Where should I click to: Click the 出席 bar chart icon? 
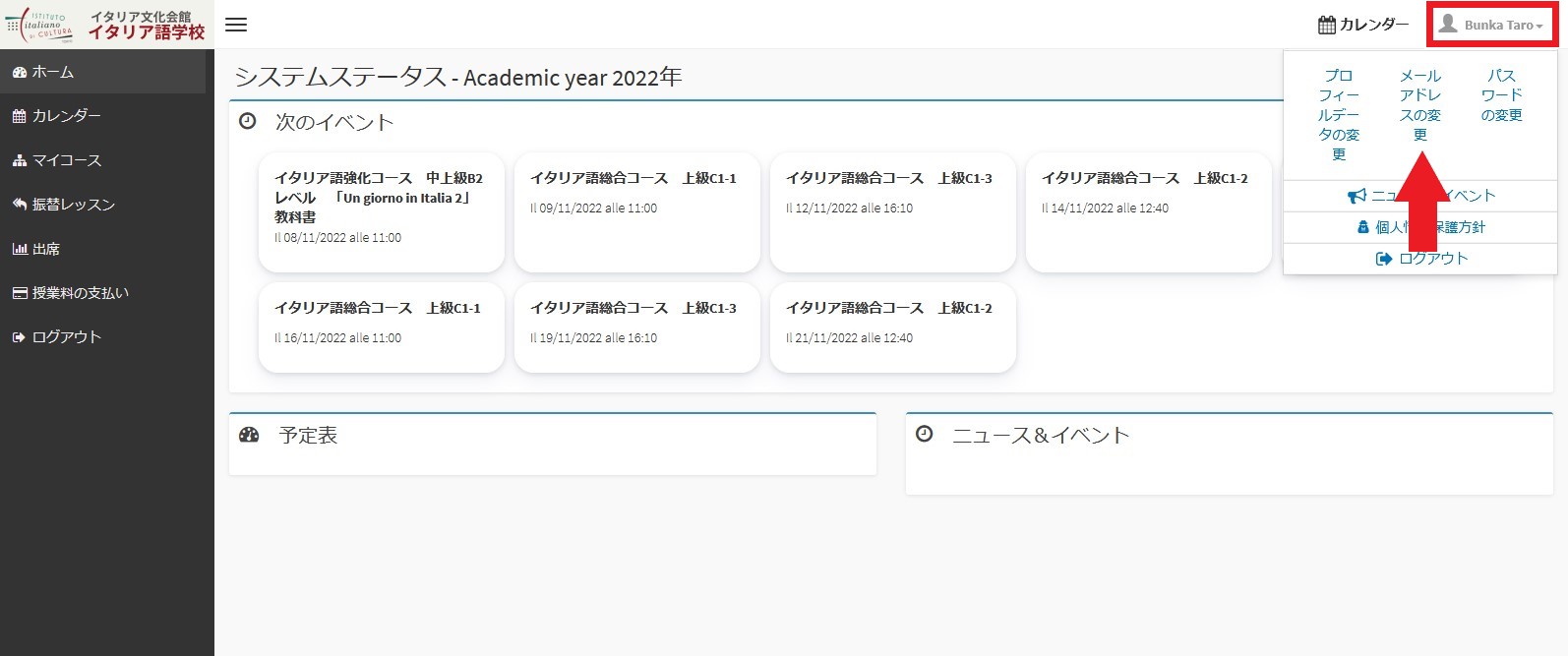(x=20, y=249)
